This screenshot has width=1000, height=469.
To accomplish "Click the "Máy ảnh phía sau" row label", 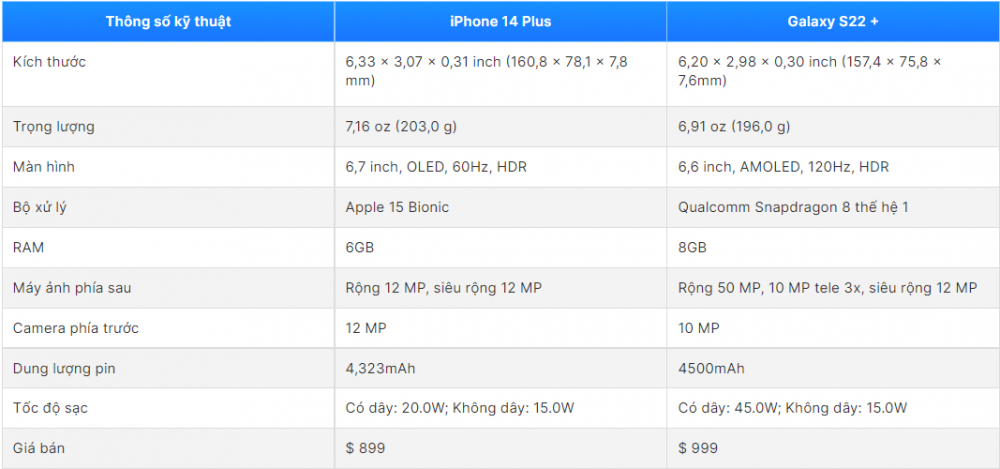I will (72, 288).
